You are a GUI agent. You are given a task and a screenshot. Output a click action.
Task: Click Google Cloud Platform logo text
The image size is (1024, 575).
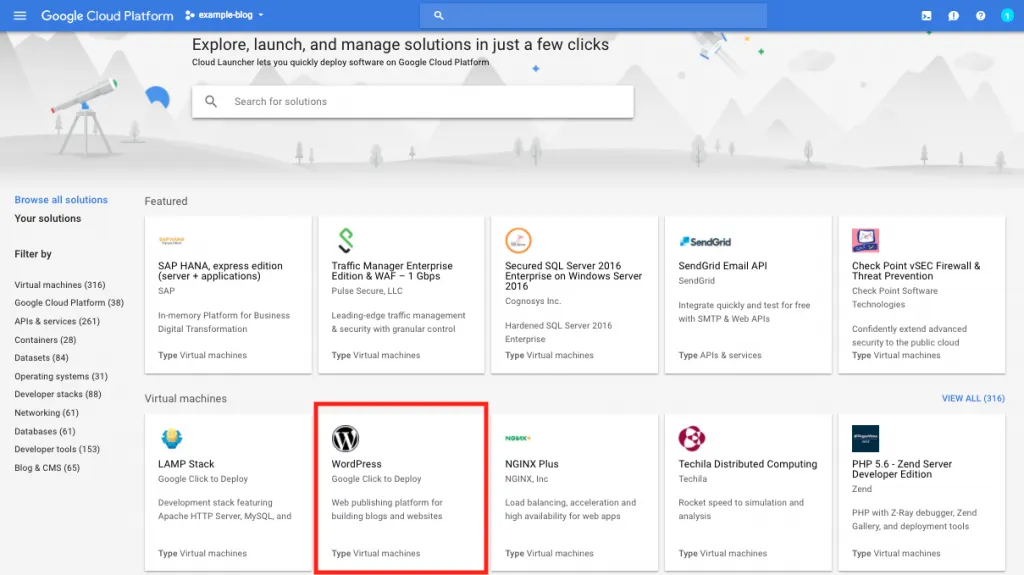point(107,16)
